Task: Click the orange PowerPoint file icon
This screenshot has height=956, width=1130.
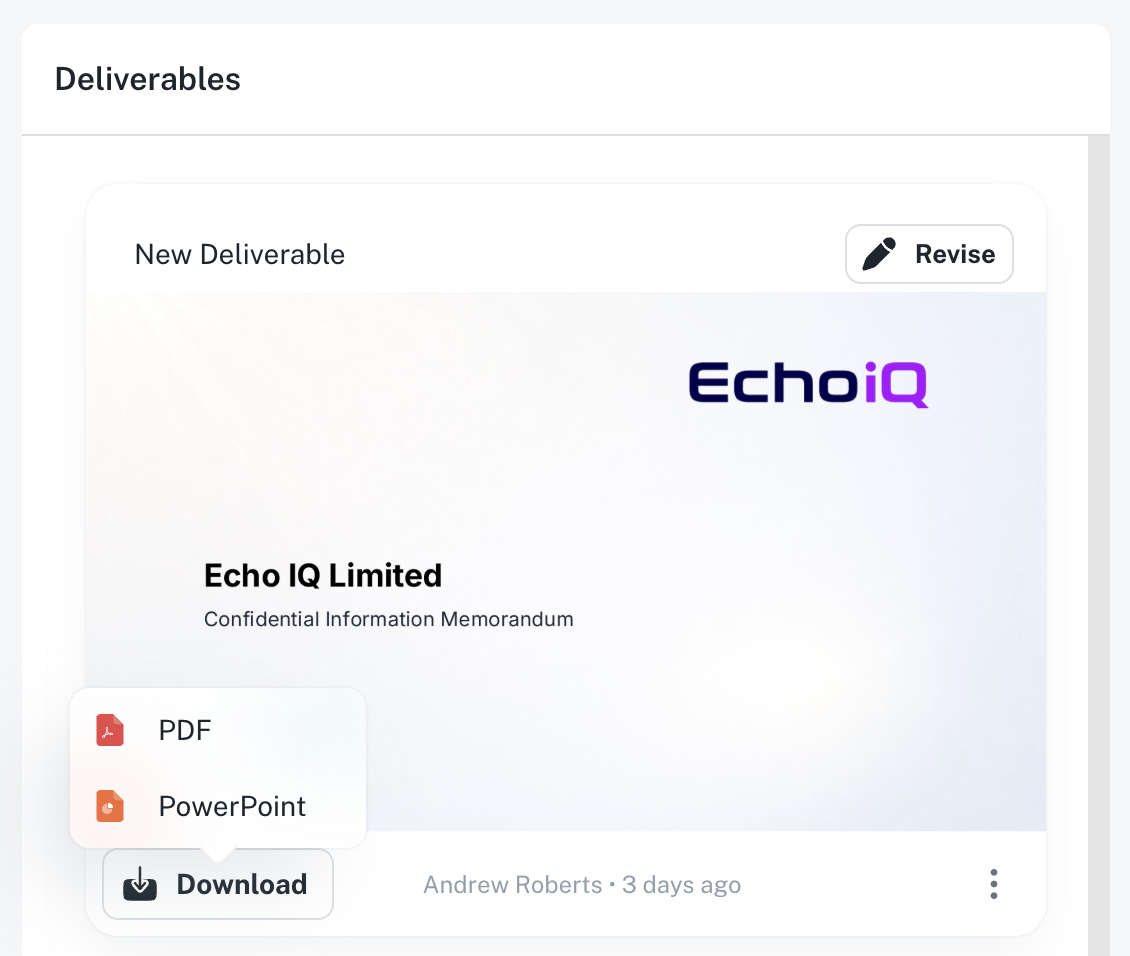Action: (x=109, y=806)
